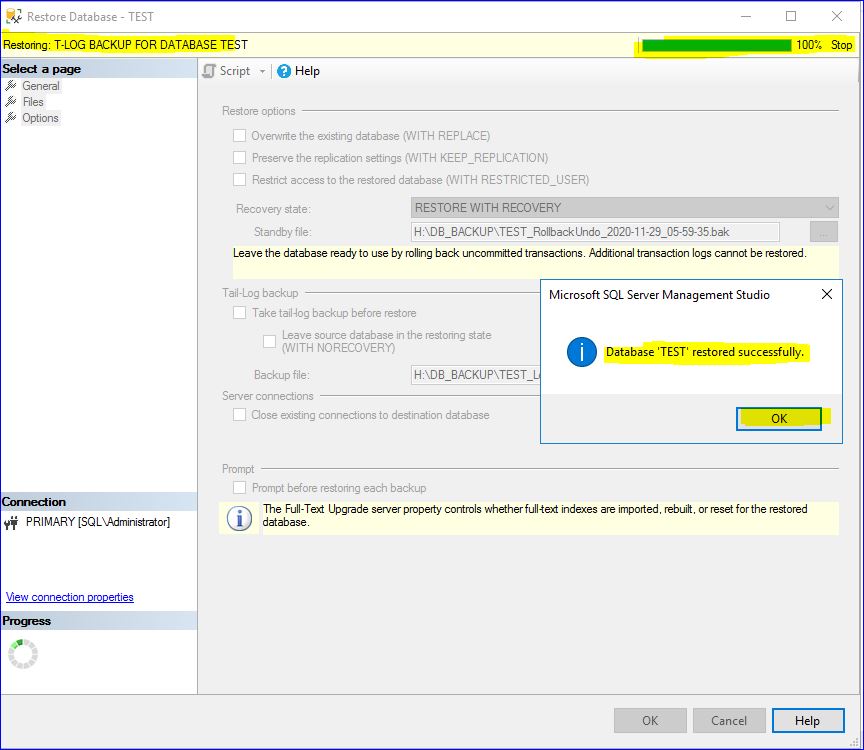Click the wrench icon beside the General page

tap(11, 86)
